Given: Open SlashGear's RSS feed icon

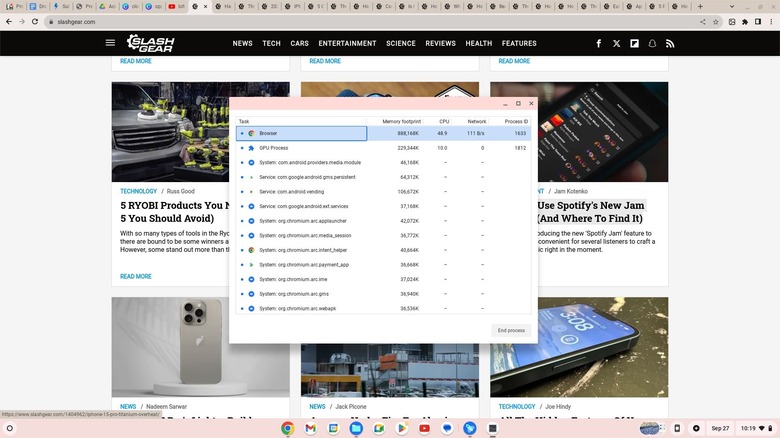Looking at the screenshot, I should pos(670,43).
